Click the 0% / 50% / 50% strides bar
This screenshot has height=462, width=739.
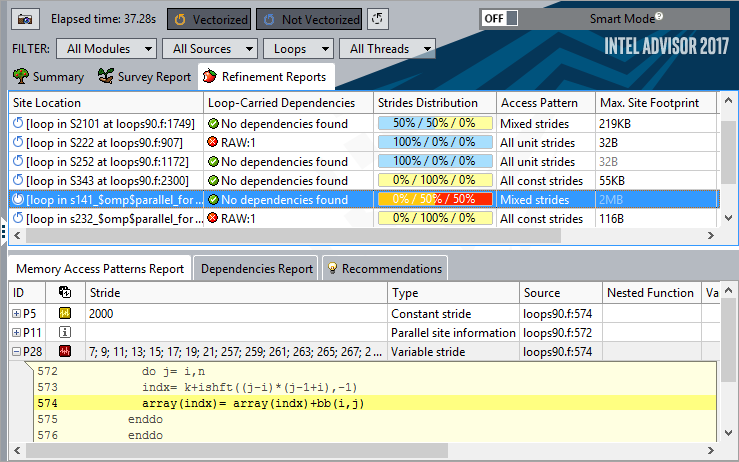(435, 199)
